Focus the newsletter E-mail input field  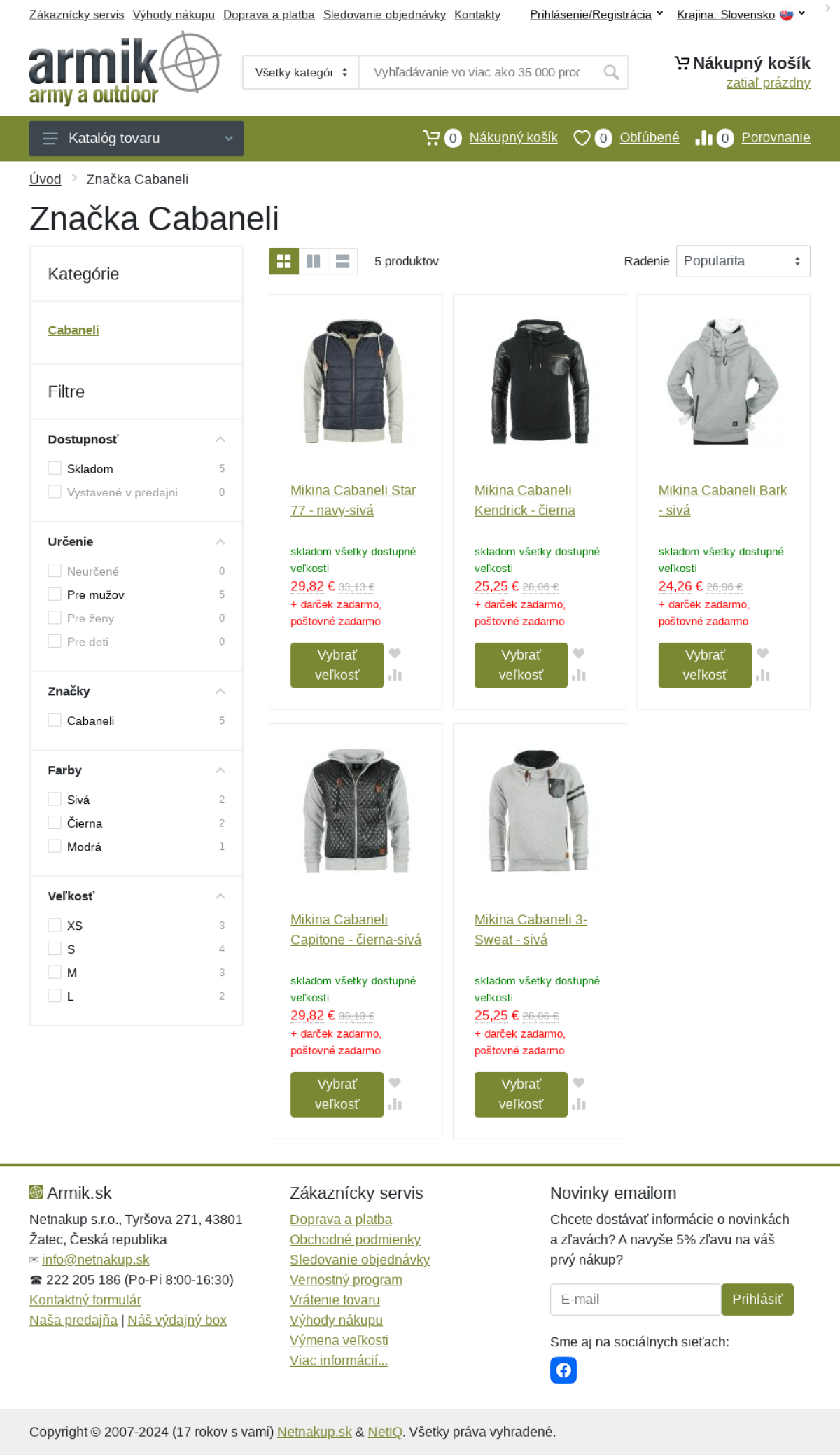(x=636, y=1300)
